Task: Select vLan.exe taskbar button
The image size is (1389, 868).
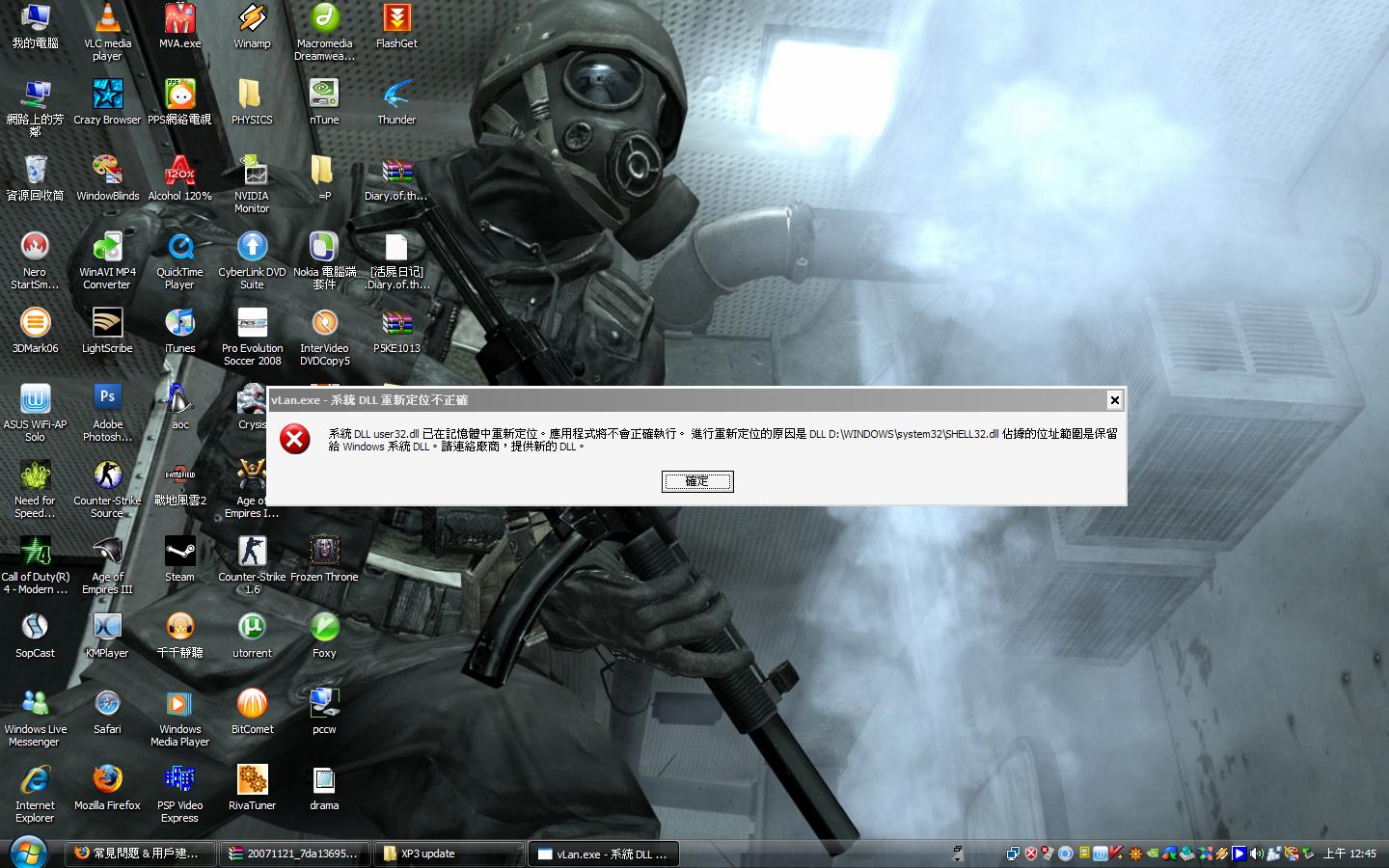Action: point(604,854)
